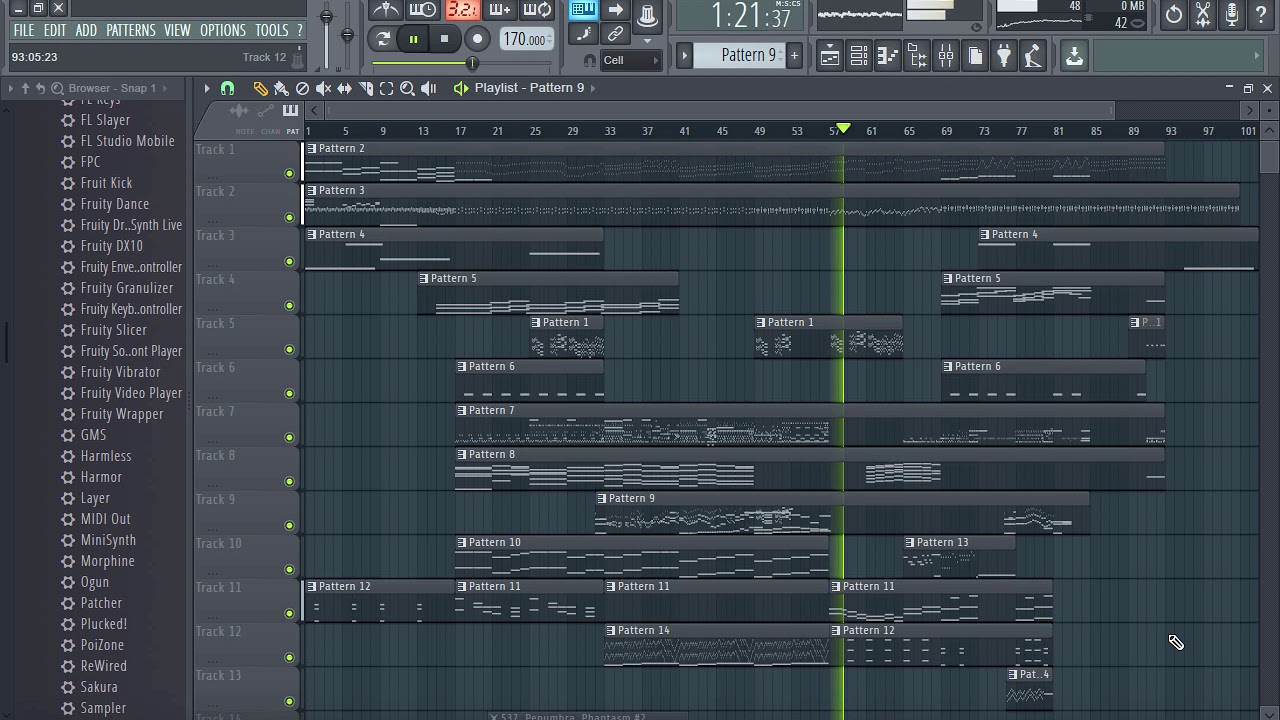The height and width of the screenshot is (720, 1280).
Task: Select the delete tool
Action: (302, 88)
